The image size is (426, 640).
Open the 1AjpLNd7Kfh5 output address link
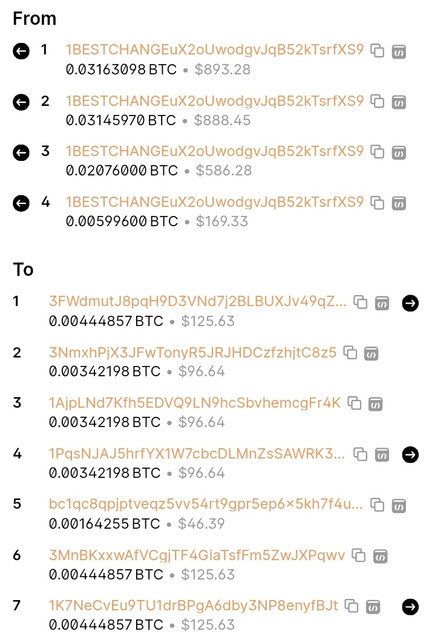[x=195, y=403]
